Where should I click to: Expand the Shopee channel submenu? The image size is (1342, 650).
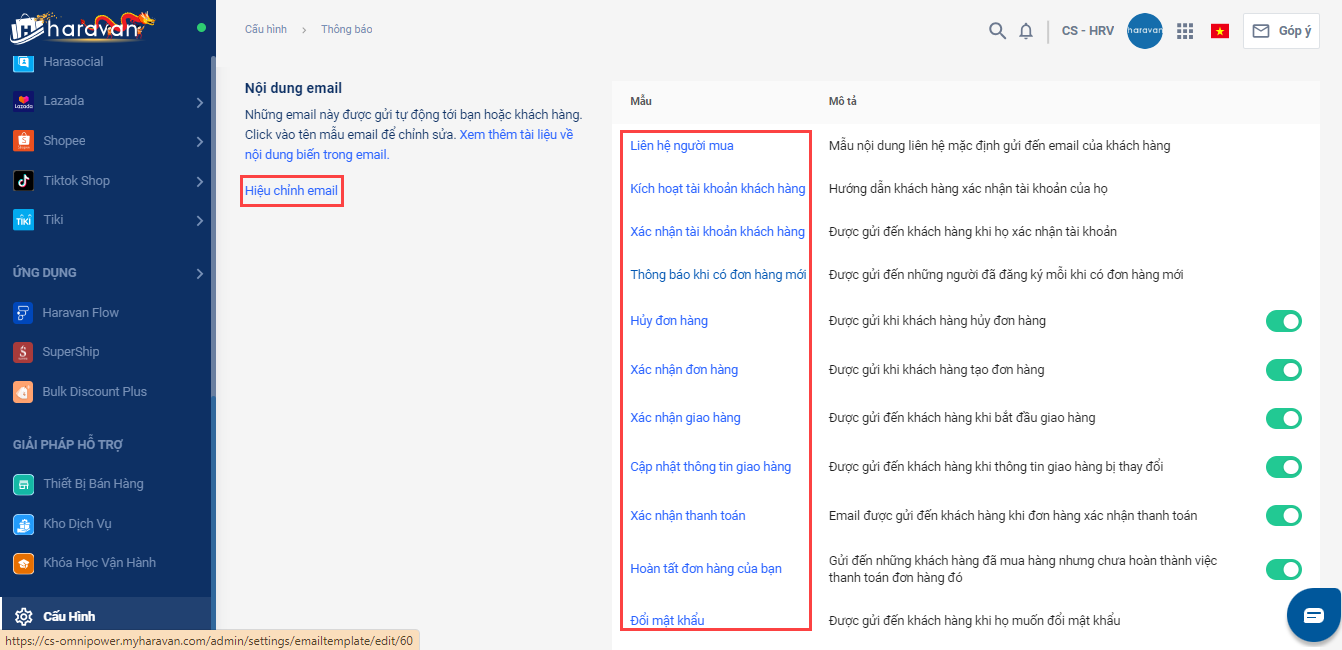coord(199,142)
